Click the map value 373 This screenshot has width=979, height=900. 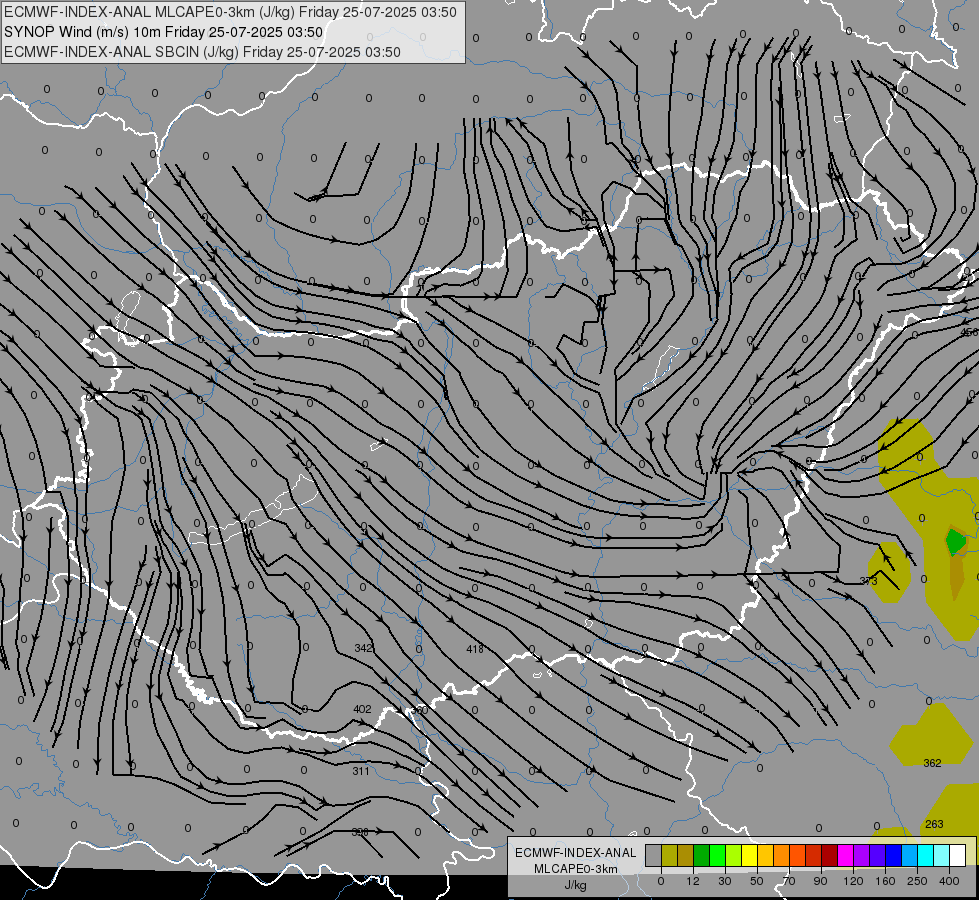868,581
